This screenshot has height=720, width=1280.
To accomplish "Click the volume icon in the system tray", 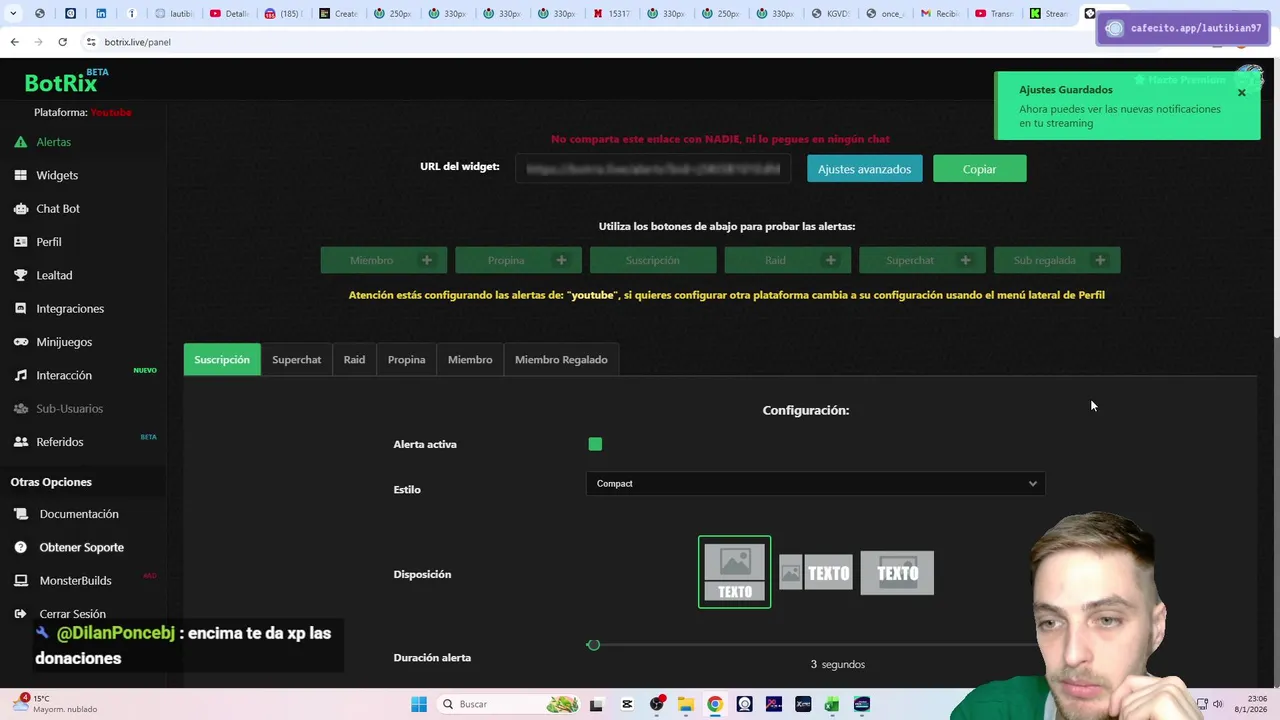I will click(x=1217, y=704).
